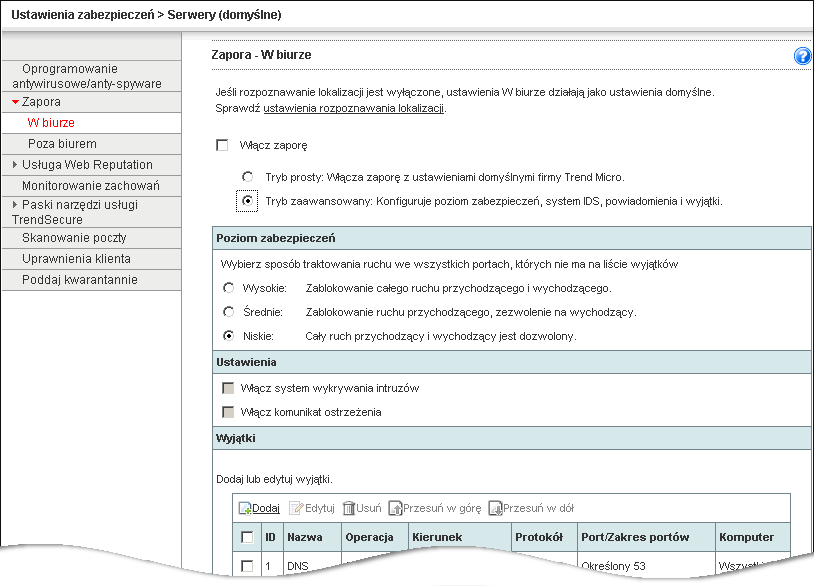Click the Przesuń w górę icon
This screenshot has height=586, width=814.
coord(396,508)
